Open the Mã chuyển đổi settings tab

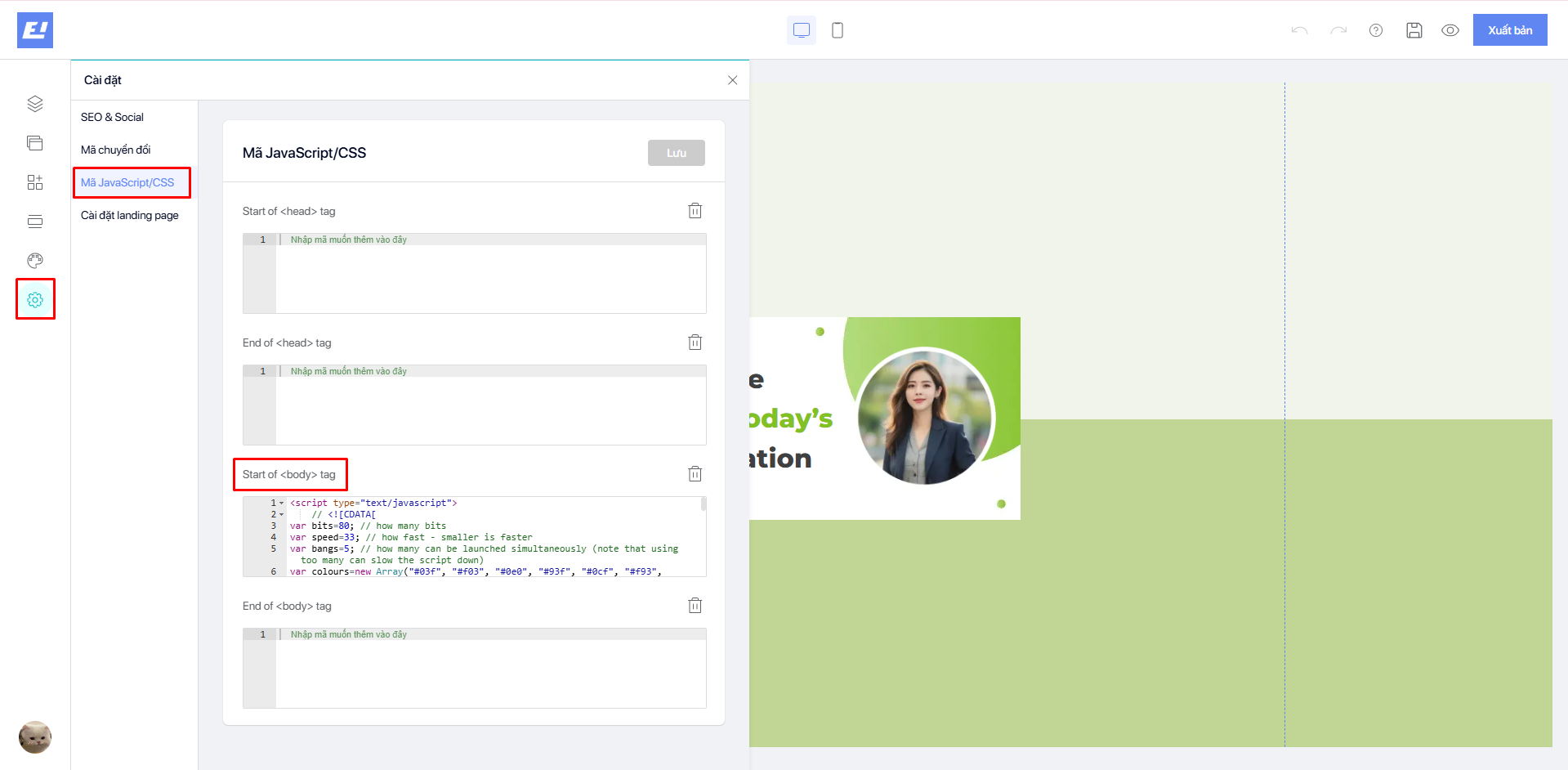[x=115, y=150]
